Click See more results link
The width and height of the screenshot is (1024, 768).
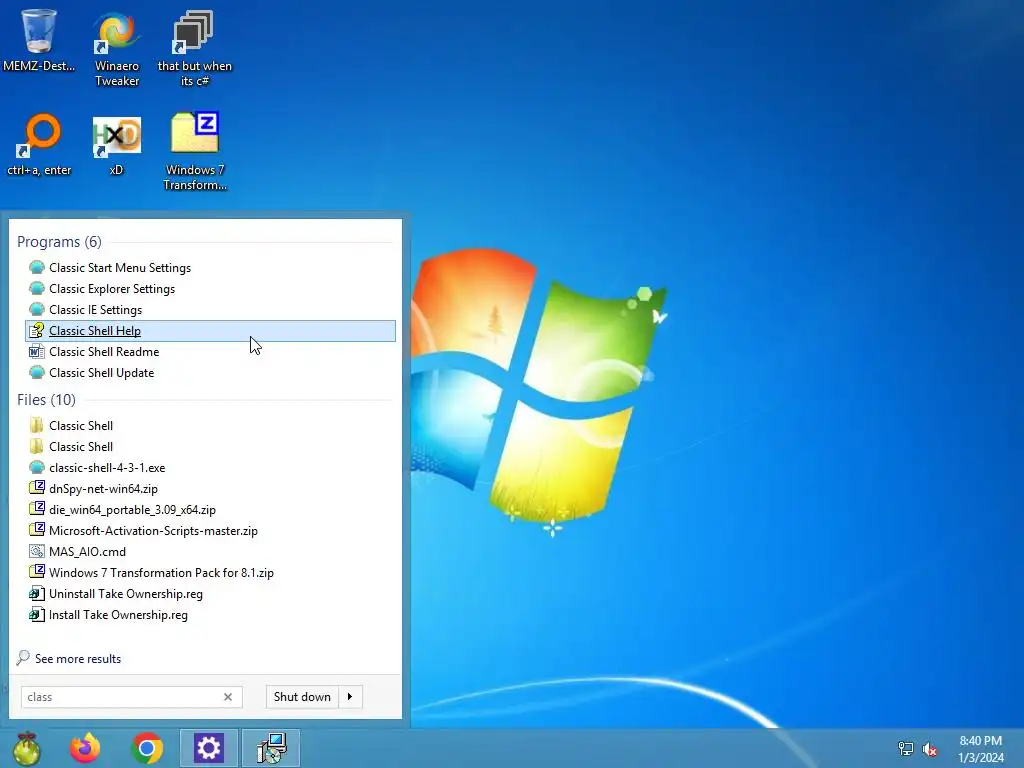[69, 658]
